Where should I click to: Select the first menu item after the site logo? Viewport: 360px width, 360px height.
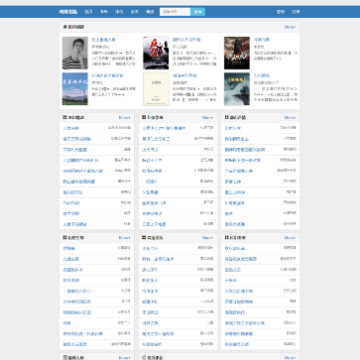click(88, 12)
